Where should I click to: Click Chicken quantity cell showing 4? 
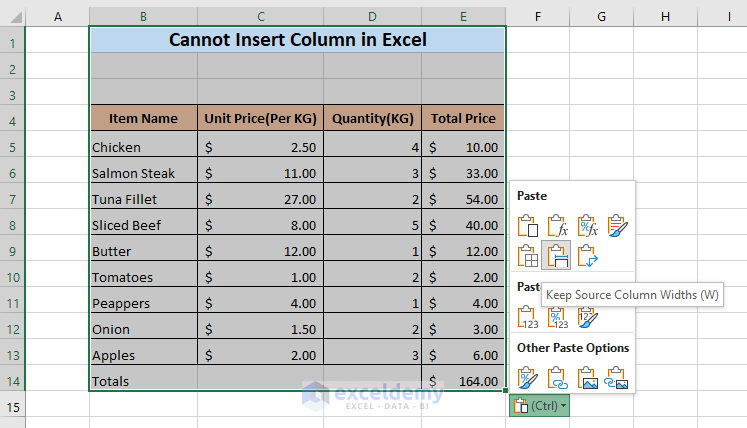pos(373,144)
